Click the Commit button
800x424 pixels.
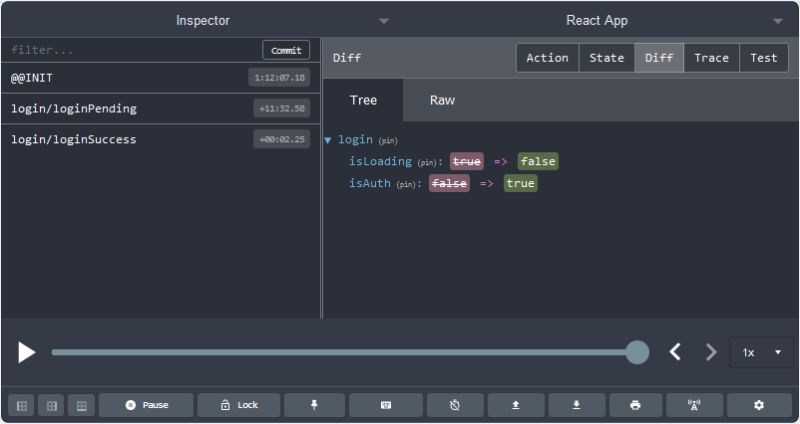click(x=286, y=51)
